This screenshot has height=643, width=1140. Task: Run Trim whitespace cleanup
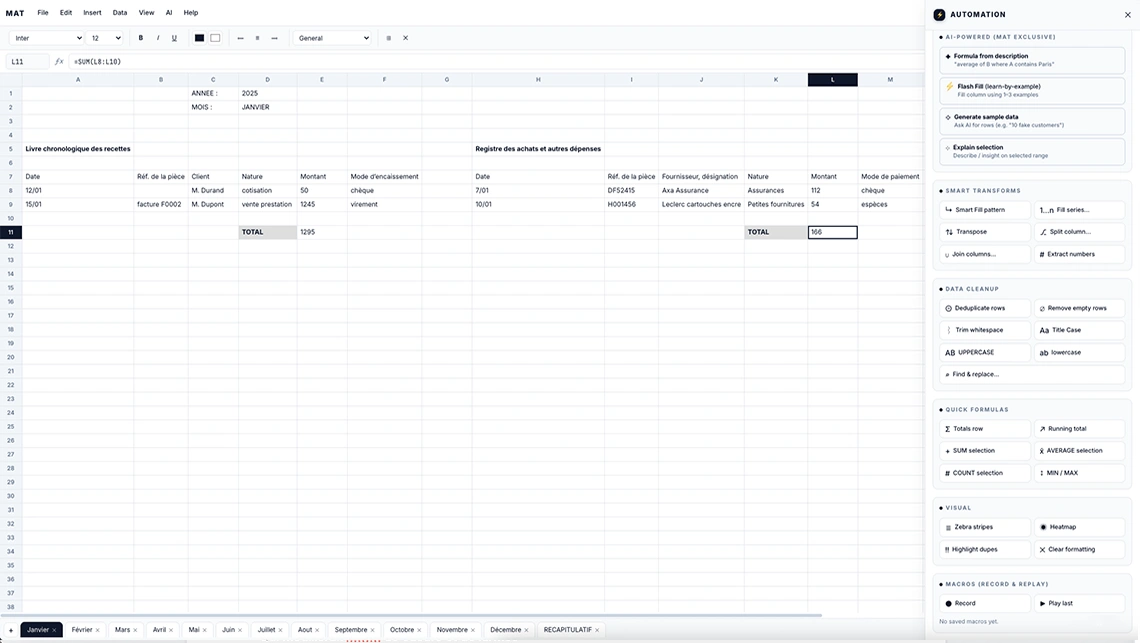tap(984, 330)
